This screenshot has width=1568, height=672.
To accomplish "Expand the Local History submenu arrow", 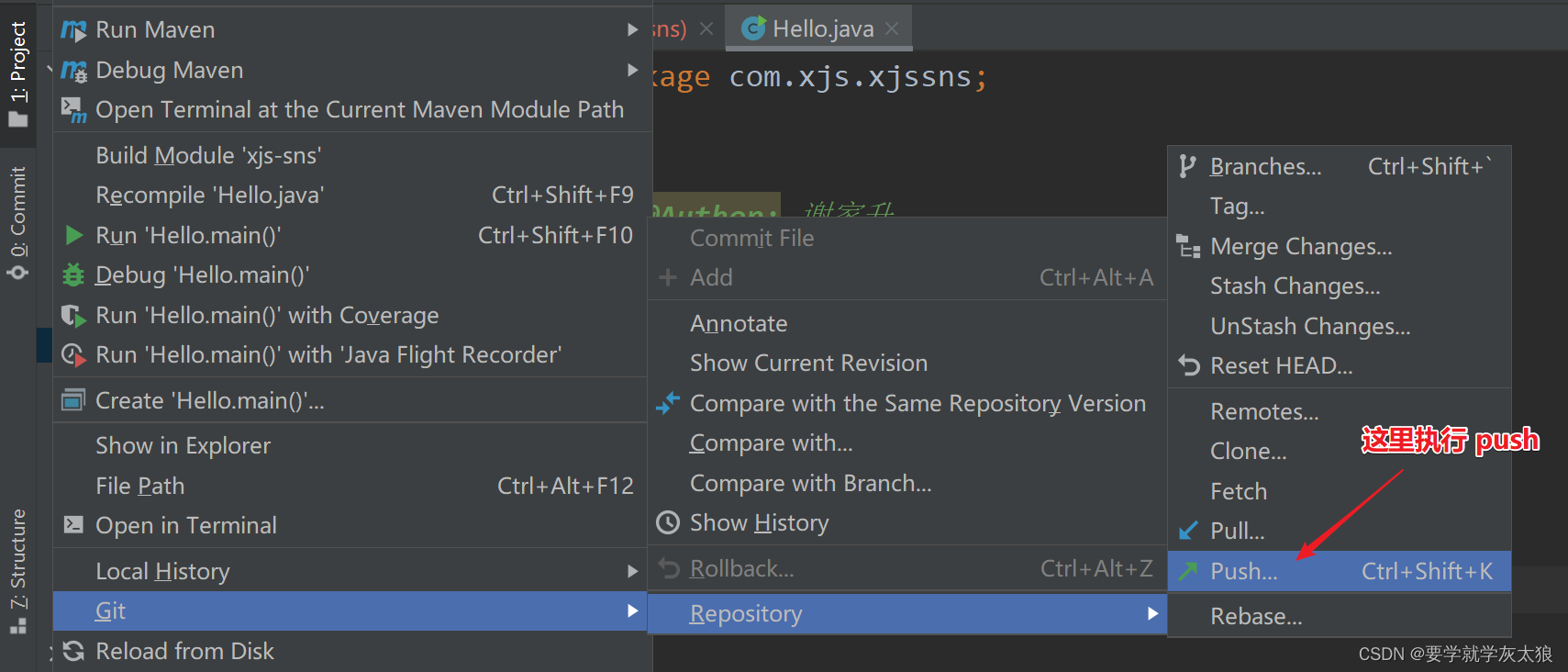I will coord(632,571).
